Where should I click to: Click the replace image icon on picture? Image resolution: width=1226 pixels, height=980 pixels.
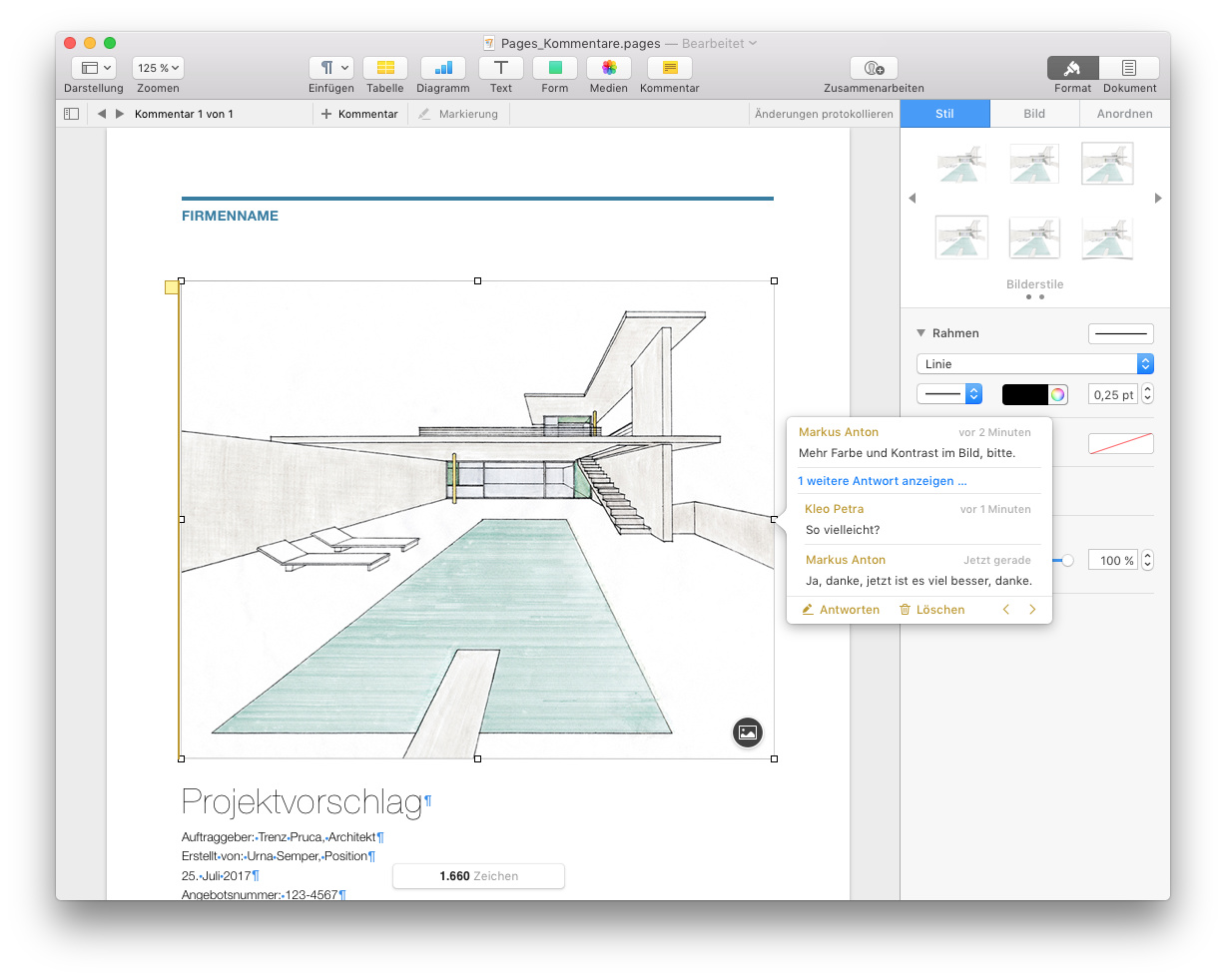click(748, 733)
